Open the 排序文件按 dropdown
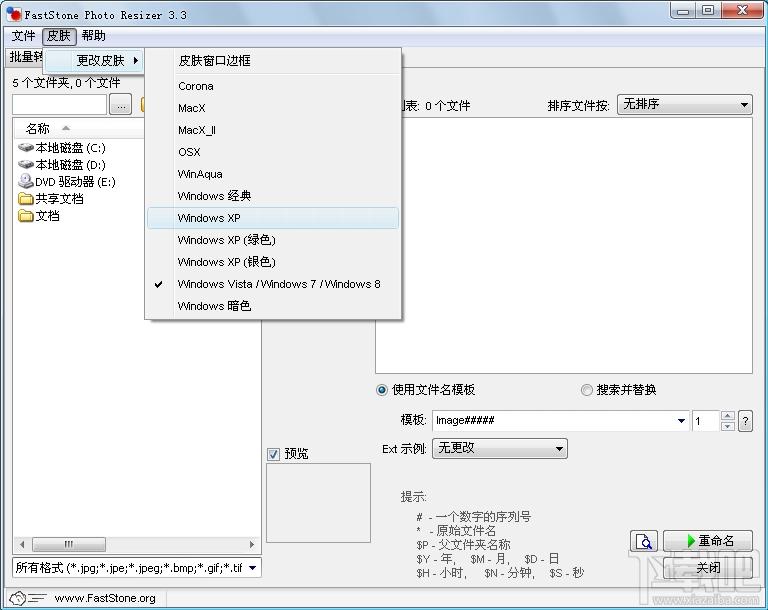Viewport: 768px width, 610px height. click(x=684, y=104)
